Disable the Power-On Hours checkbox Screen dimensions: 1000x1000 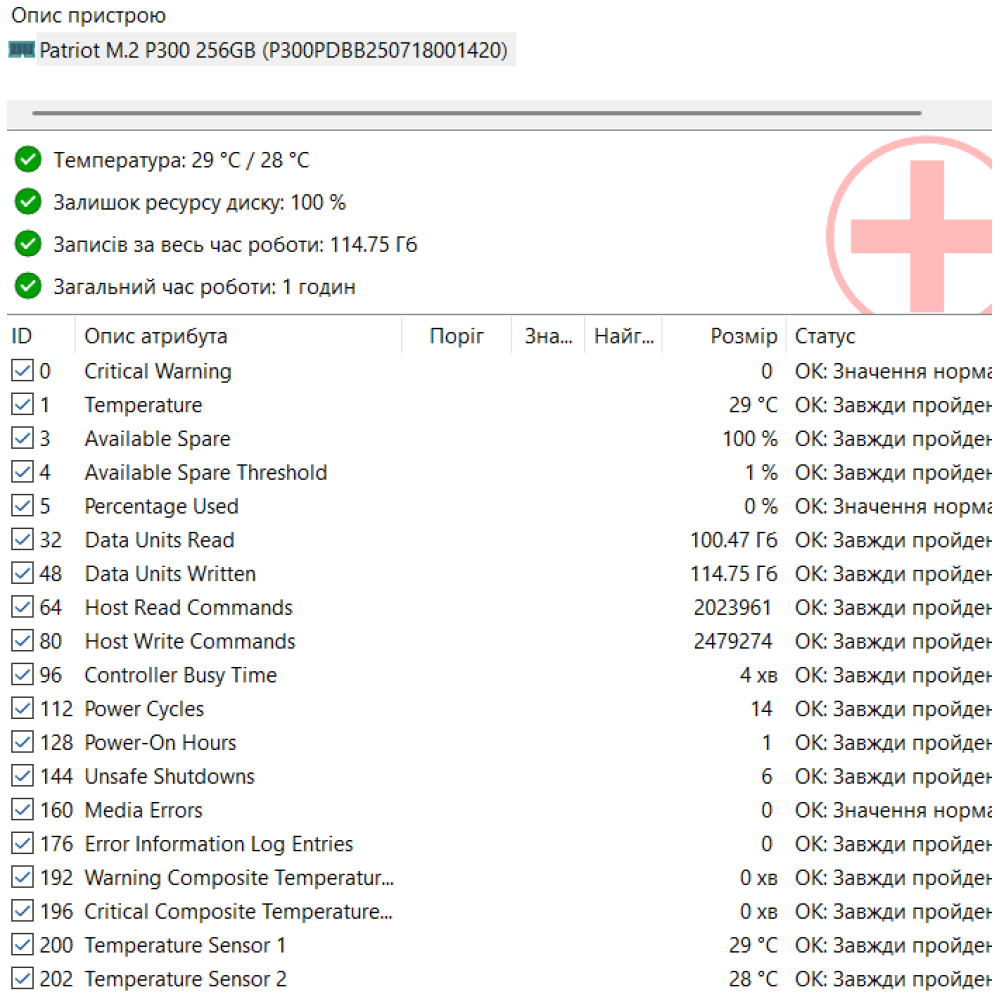(22, 743)
